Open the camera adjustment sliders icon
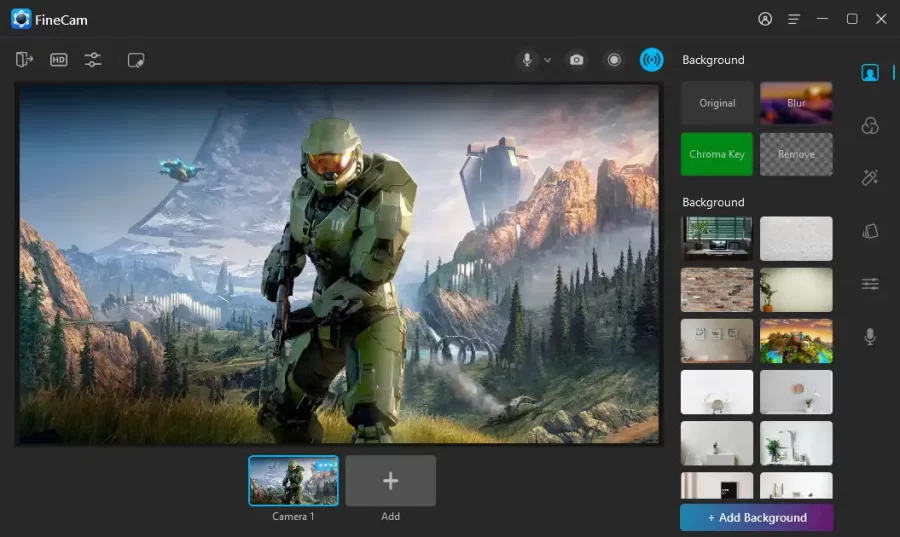900x537 pixels. (93, 60)
